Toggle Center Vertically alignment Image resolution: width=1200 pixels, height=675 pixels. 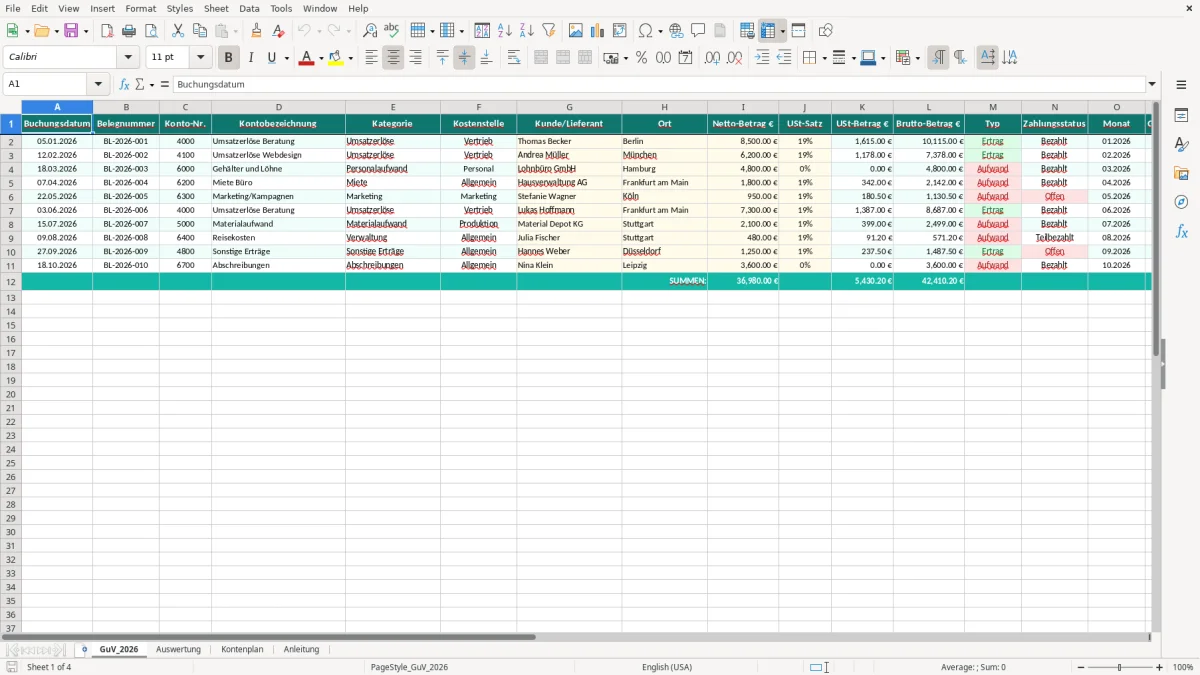464,58
